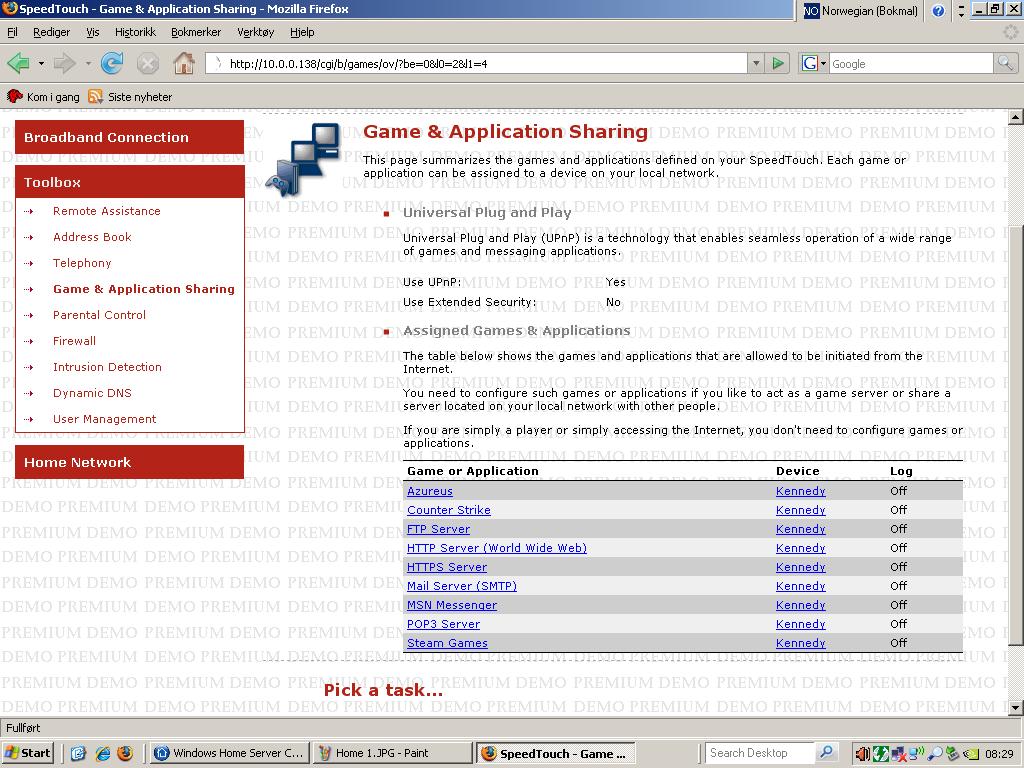Open the Toolbox section header
This screenshot has height=768, width=1024.
129,182
